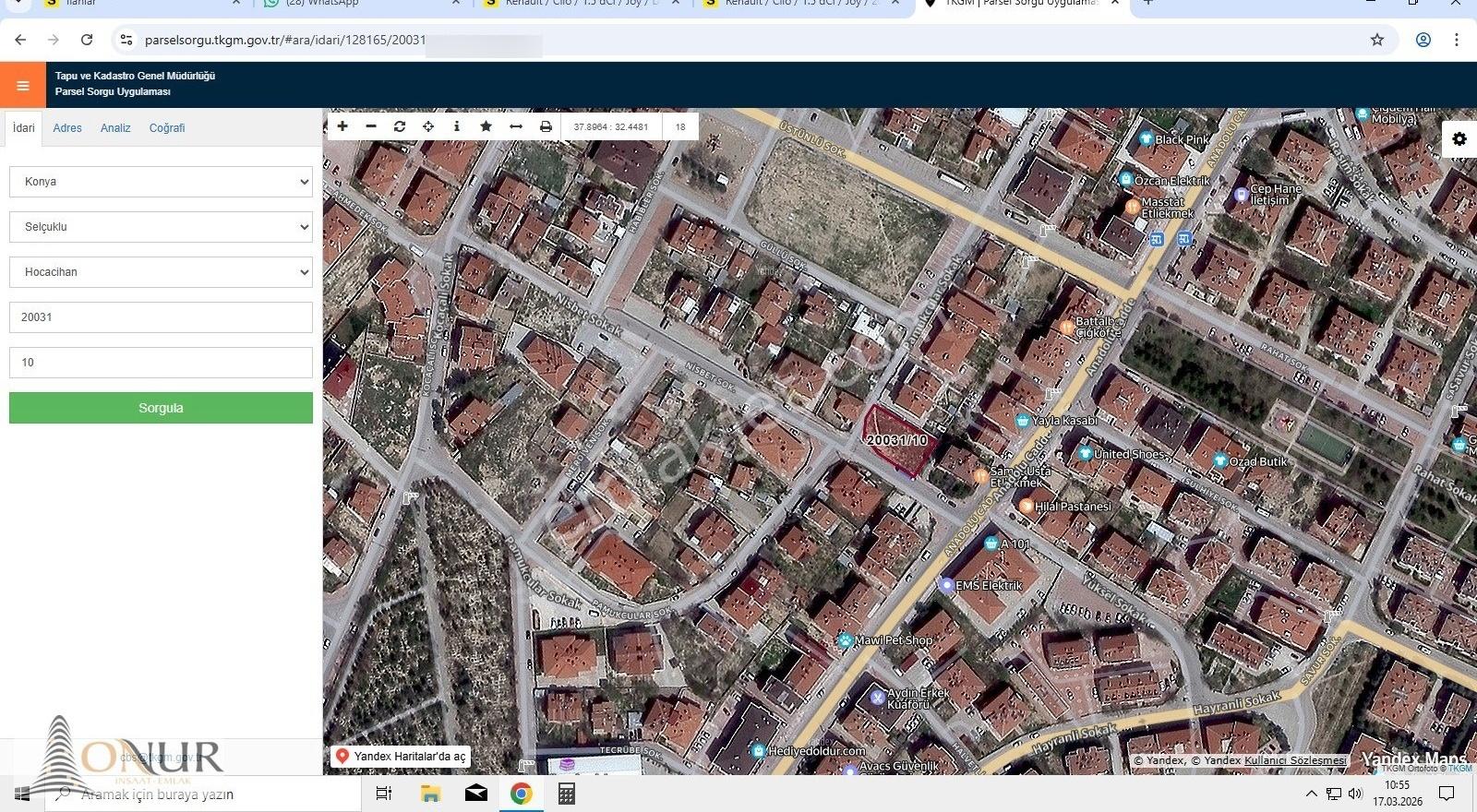Click the green Sorgula button
This screenshot has height=812, width=1477.
(x=161, y=408)
